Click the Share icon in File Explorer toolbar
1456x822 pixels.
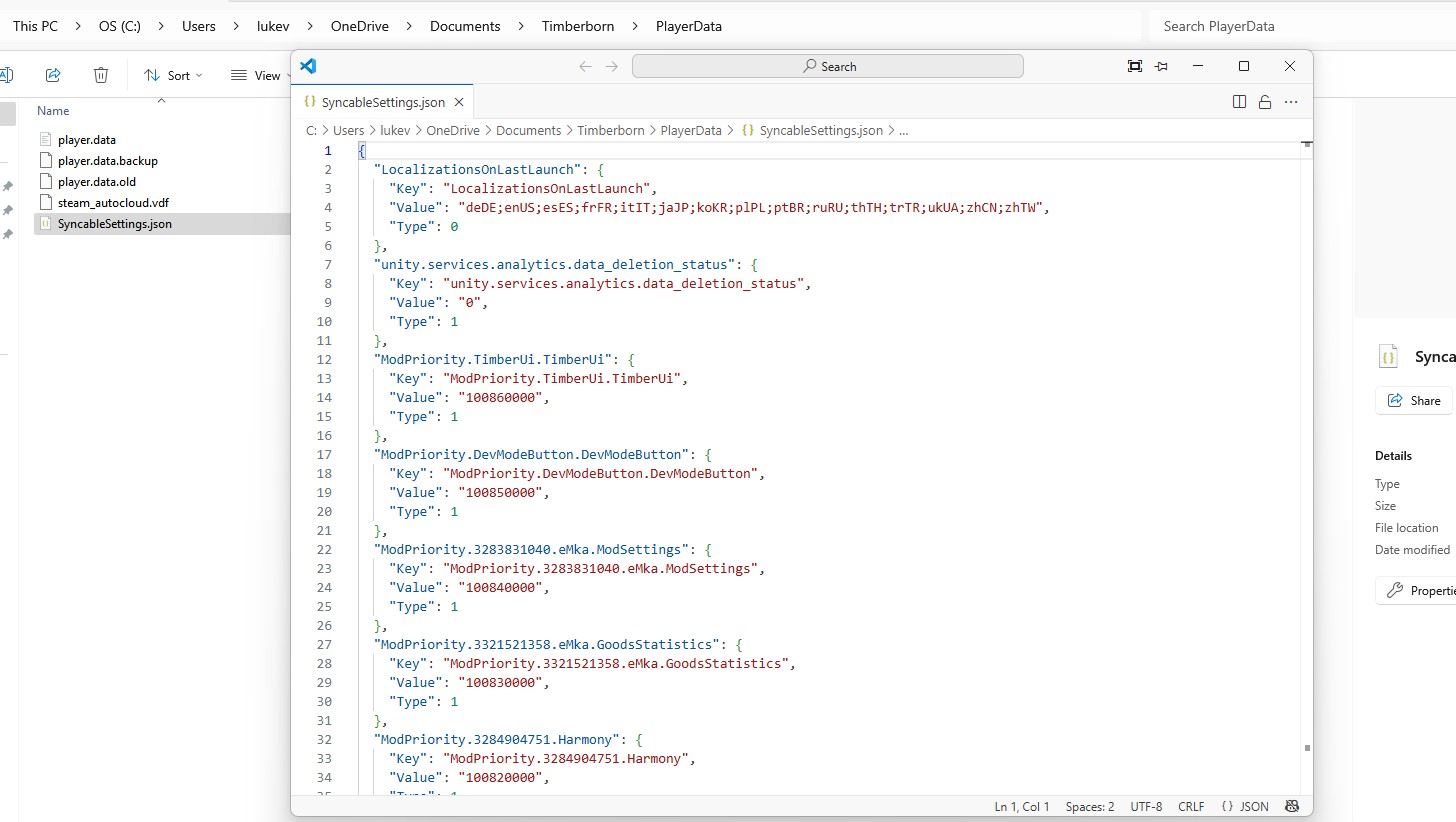pyautogui.click(x=54, y=75)
